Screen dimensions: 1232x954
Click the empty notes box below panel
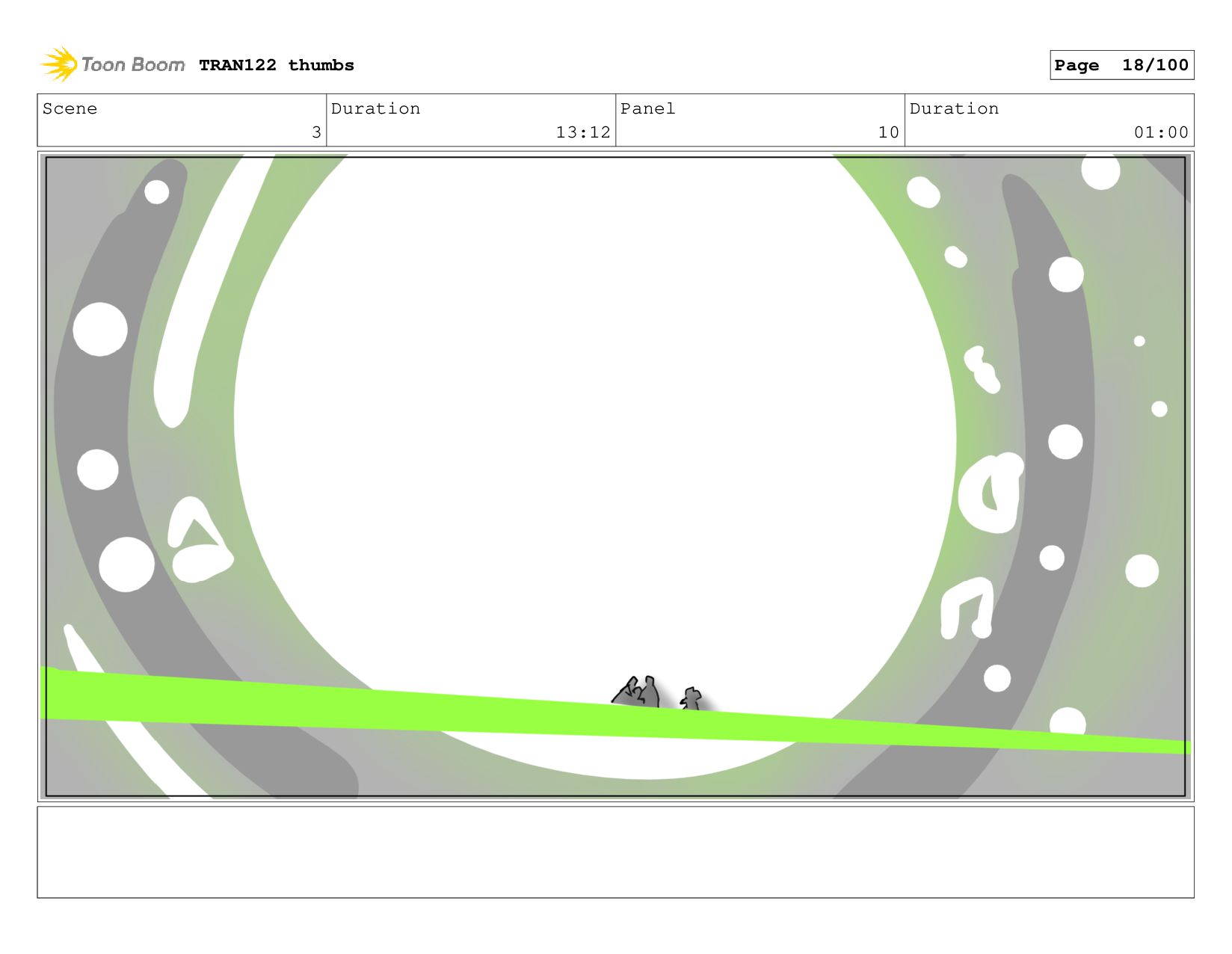click(615, 852)
